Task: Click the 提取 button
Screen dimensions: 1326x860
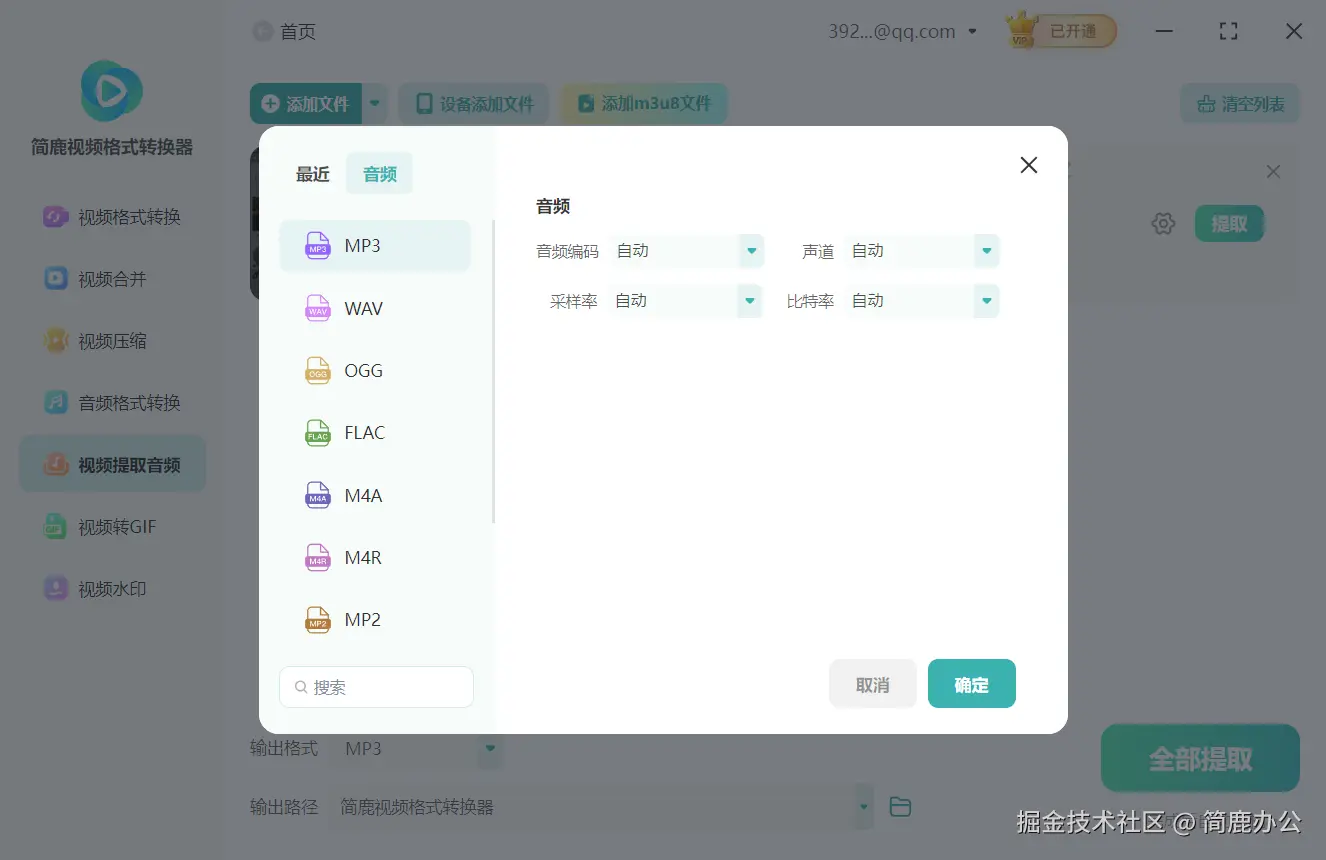Action: point(1229,224)
